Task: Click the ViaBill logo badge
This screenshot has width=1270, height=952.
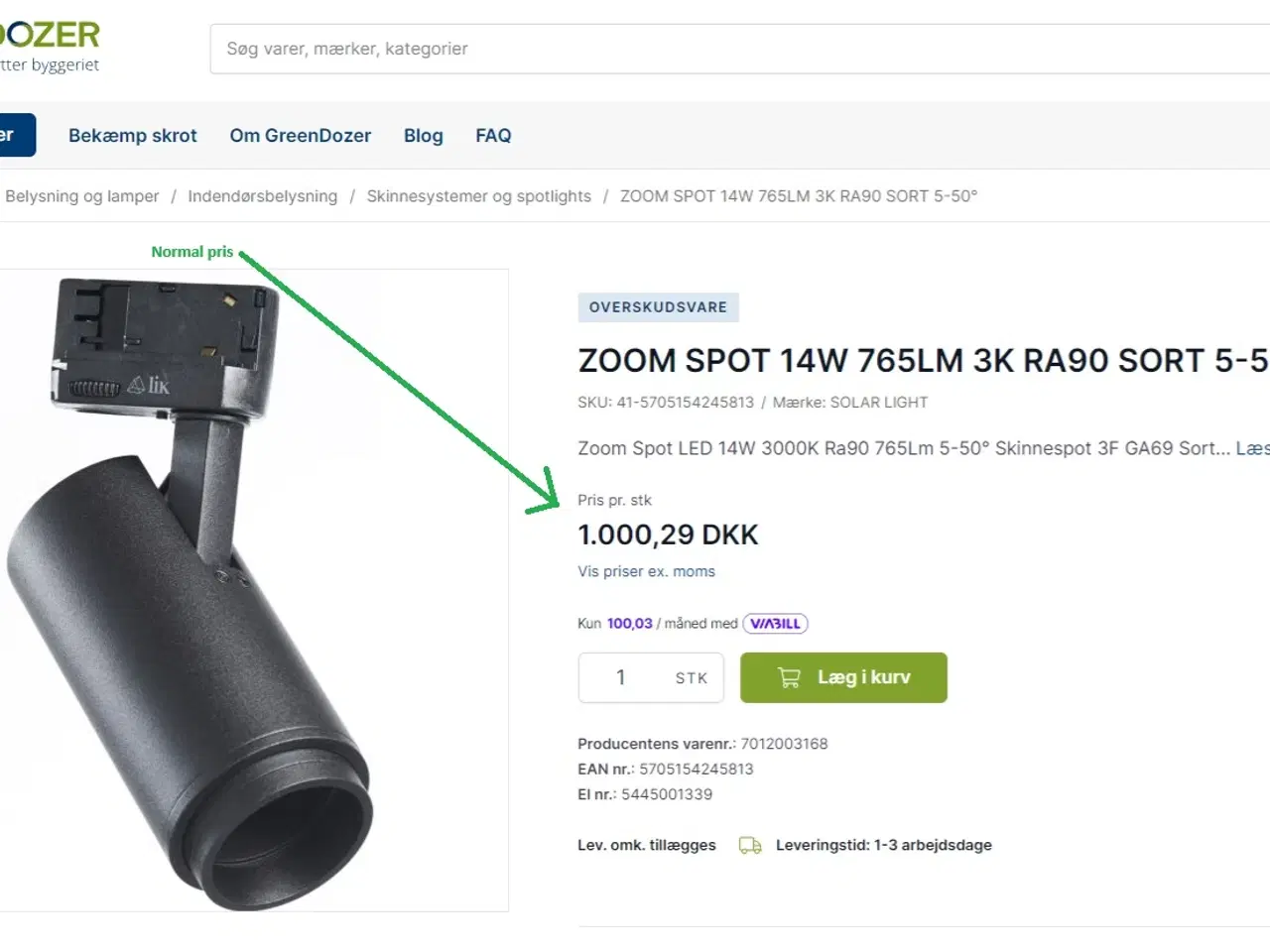Action: point(775,623)
